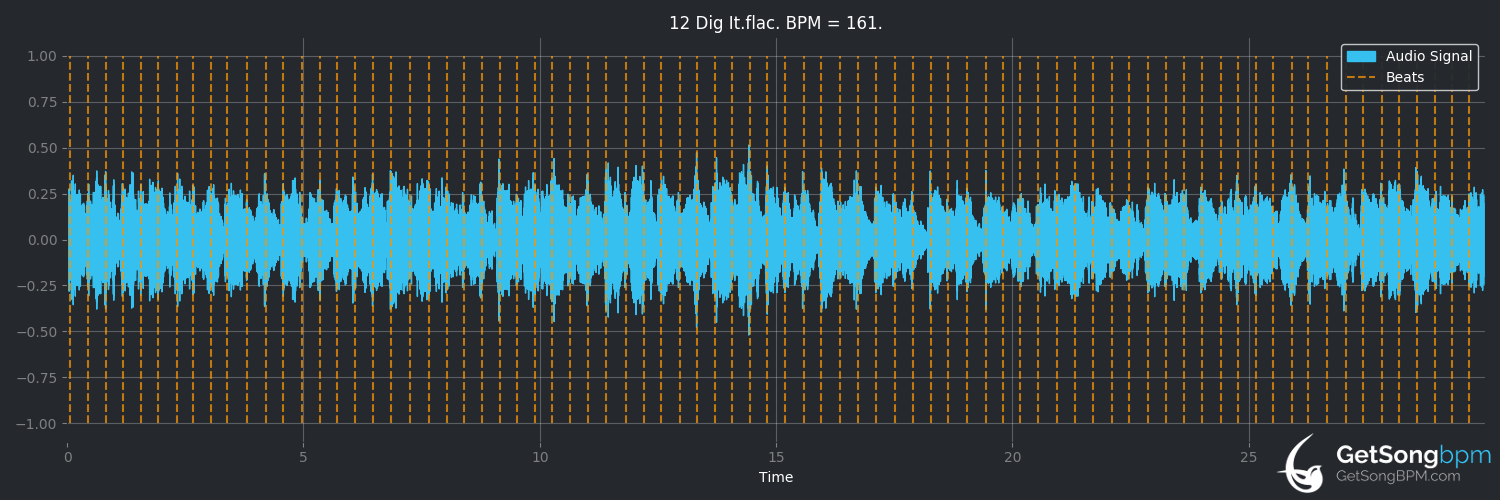Click the 'Audio Signal' legend label
The height and width of the screenshot is (500, 1500).
(1429, 57)
